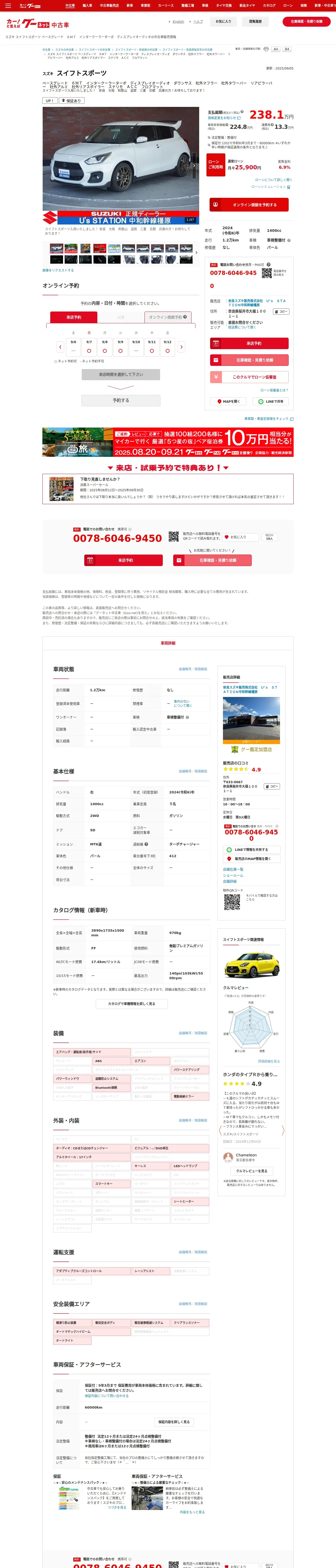The width and height of the screenshot is (336, 1568).
Task: Click オンライン商談を予約する button
Action: [249, 205]
